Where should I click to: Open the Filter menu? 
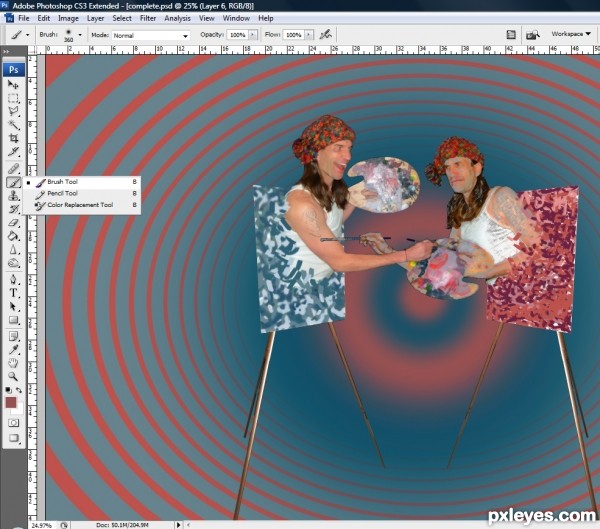[x=148, y=18]
